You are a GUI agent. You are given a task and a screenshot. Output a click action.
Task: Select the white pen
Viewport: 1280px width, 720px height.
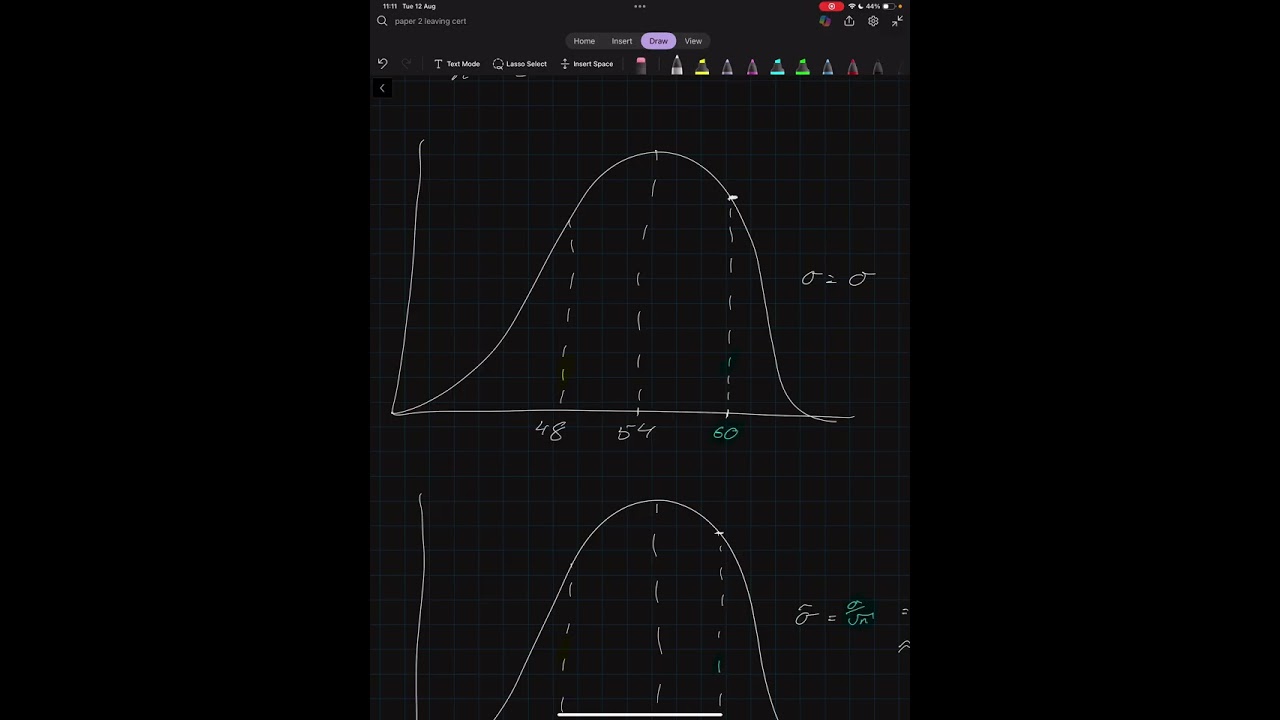(677, 66)
